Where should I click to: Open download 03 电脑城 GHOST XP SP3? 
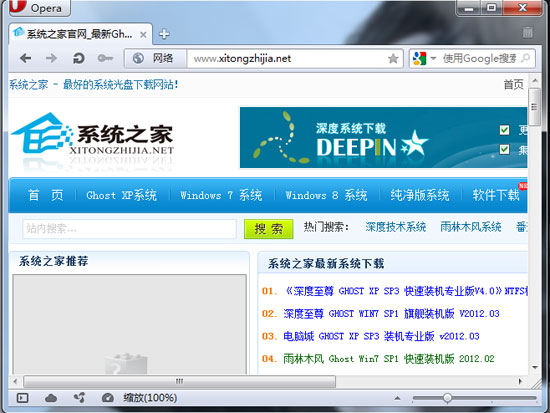(381, 336)
